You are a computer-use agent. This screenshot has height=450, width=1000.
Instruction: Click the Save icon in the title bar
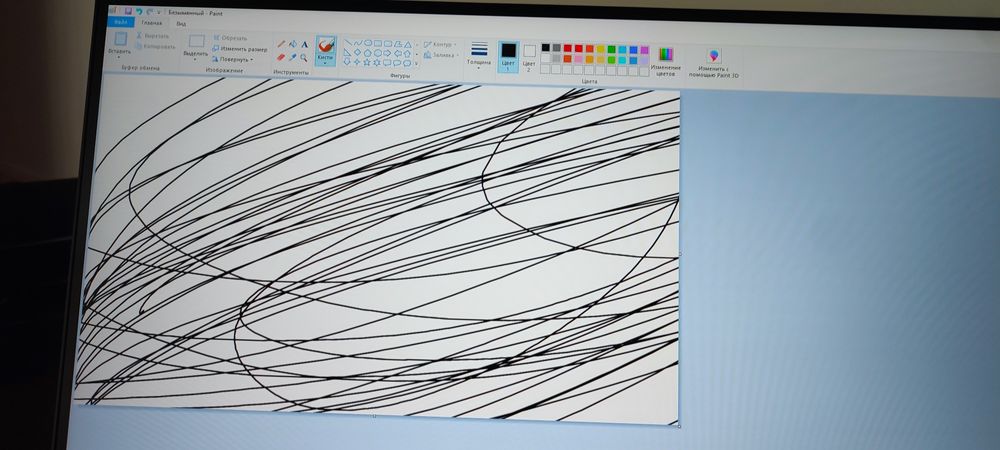128,11
